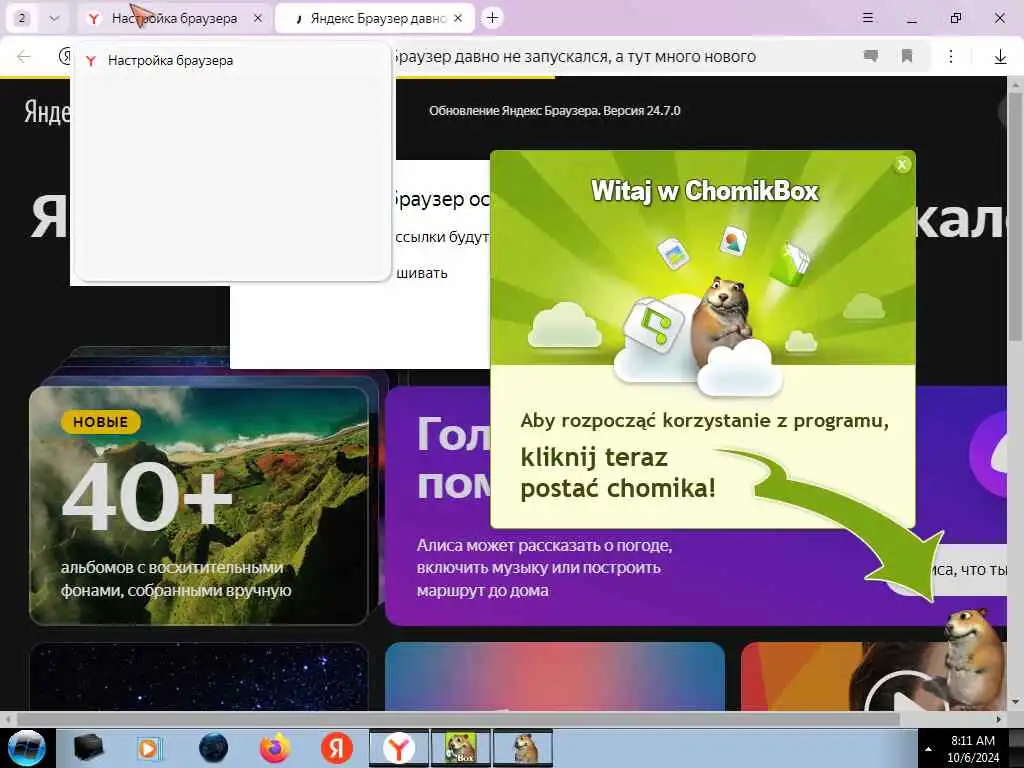Switch to Yandex Browser Y taskbar button

click(398, 748)
